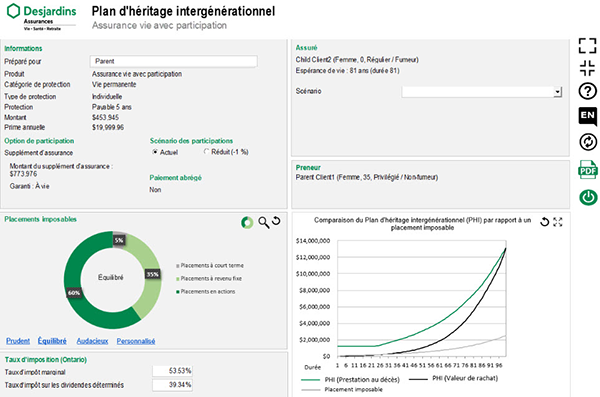Screen dimensions: 600x397
Task: Click the Desjardins Assurances logo
Action: pyautogui.click(x=42, y=17)
